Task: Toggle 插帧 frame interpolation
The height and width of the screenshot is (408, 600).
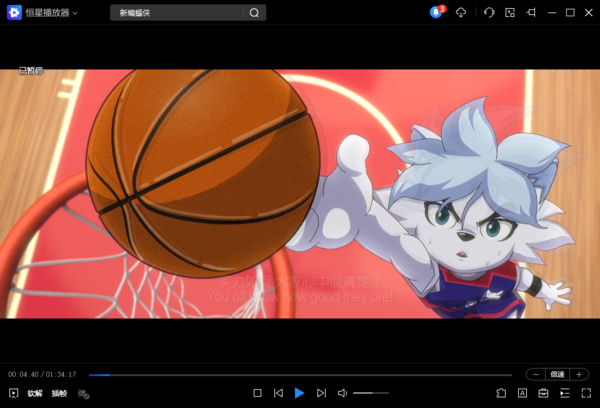Action: (59, 393)
